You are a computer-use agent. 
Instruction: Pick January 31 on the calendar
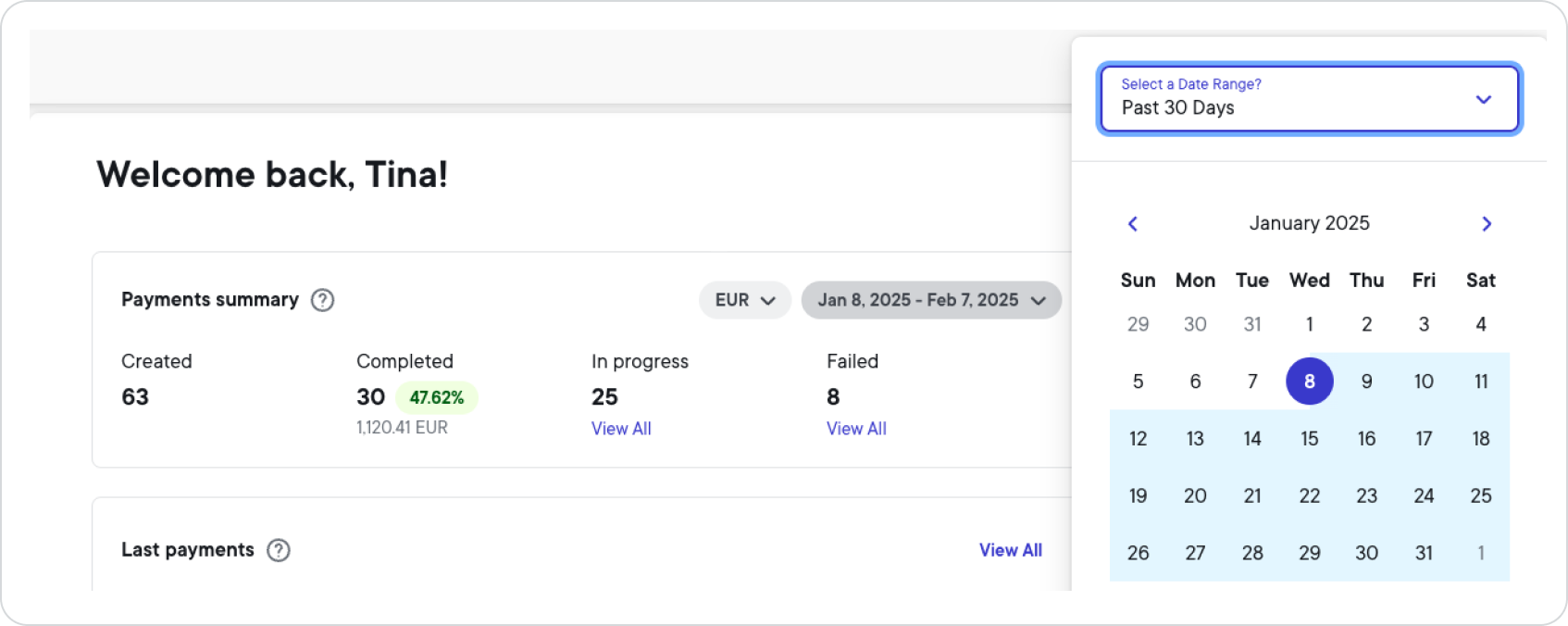coord(1424,553)
